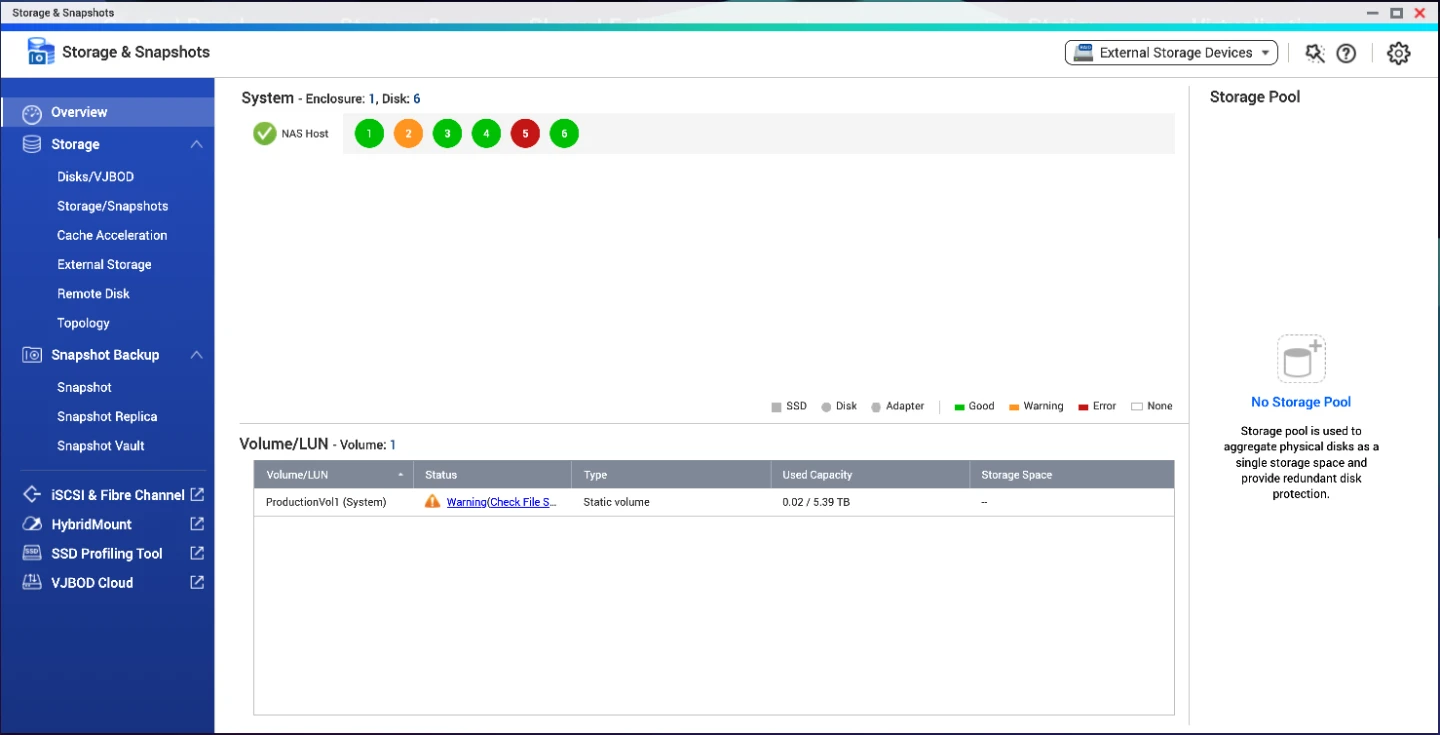Click the Storage & Snapshots app logo
Viewport: 1440px width, 735px height.
(41, 52)
